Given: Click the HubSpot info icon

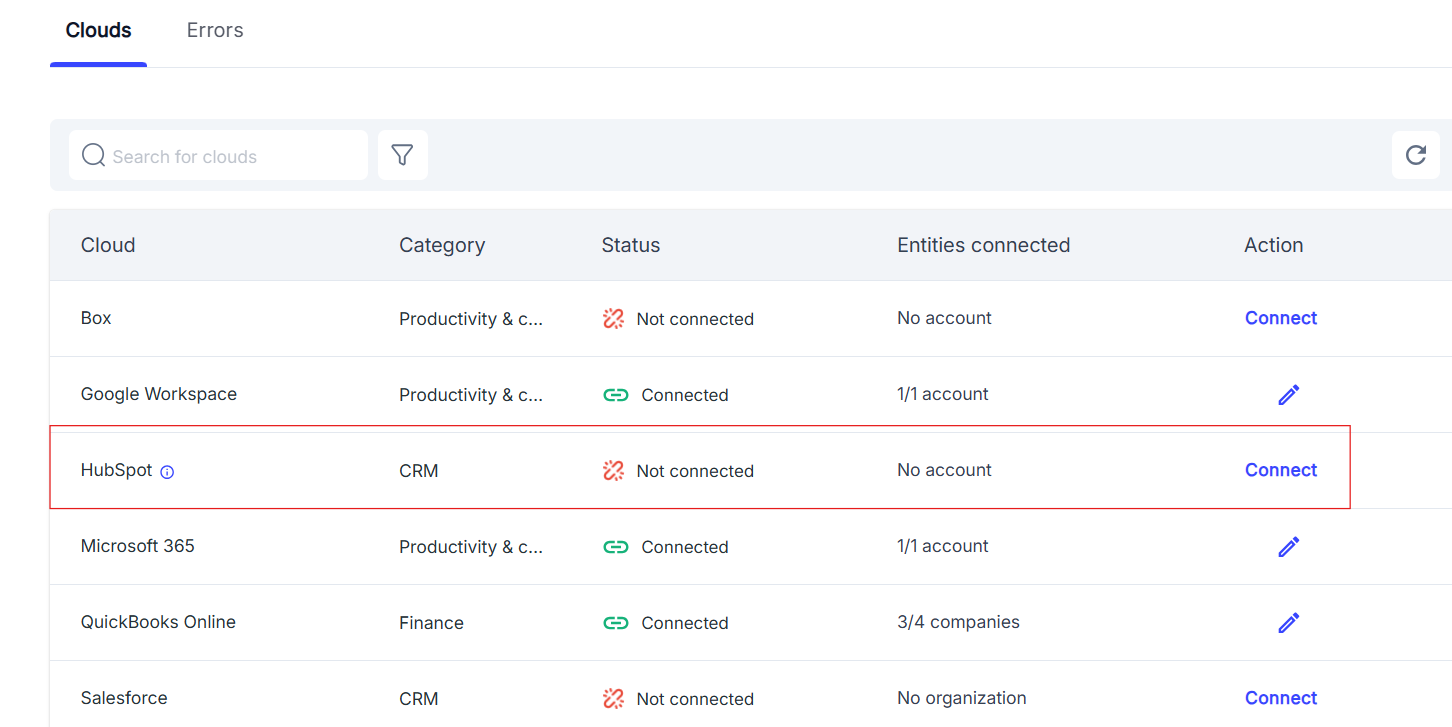Looking at the screenshot, I should click(x=167, y=472).
